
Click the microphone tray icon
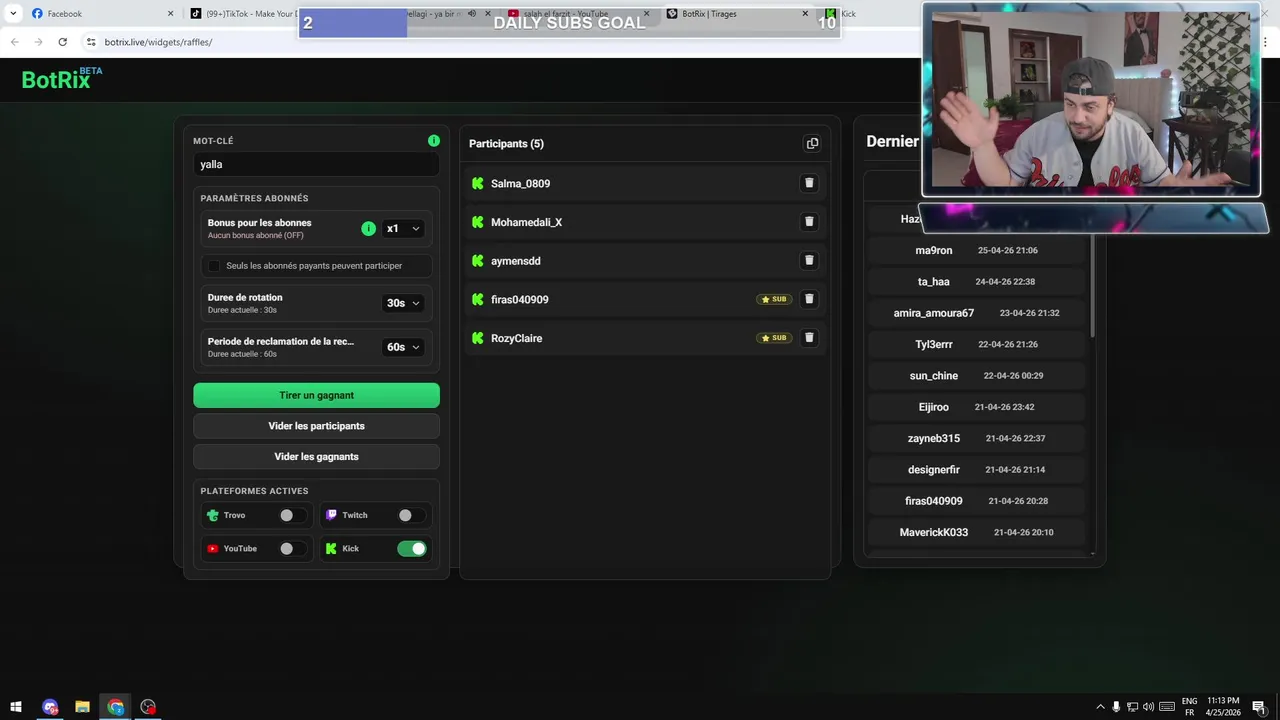point(1116,707)
